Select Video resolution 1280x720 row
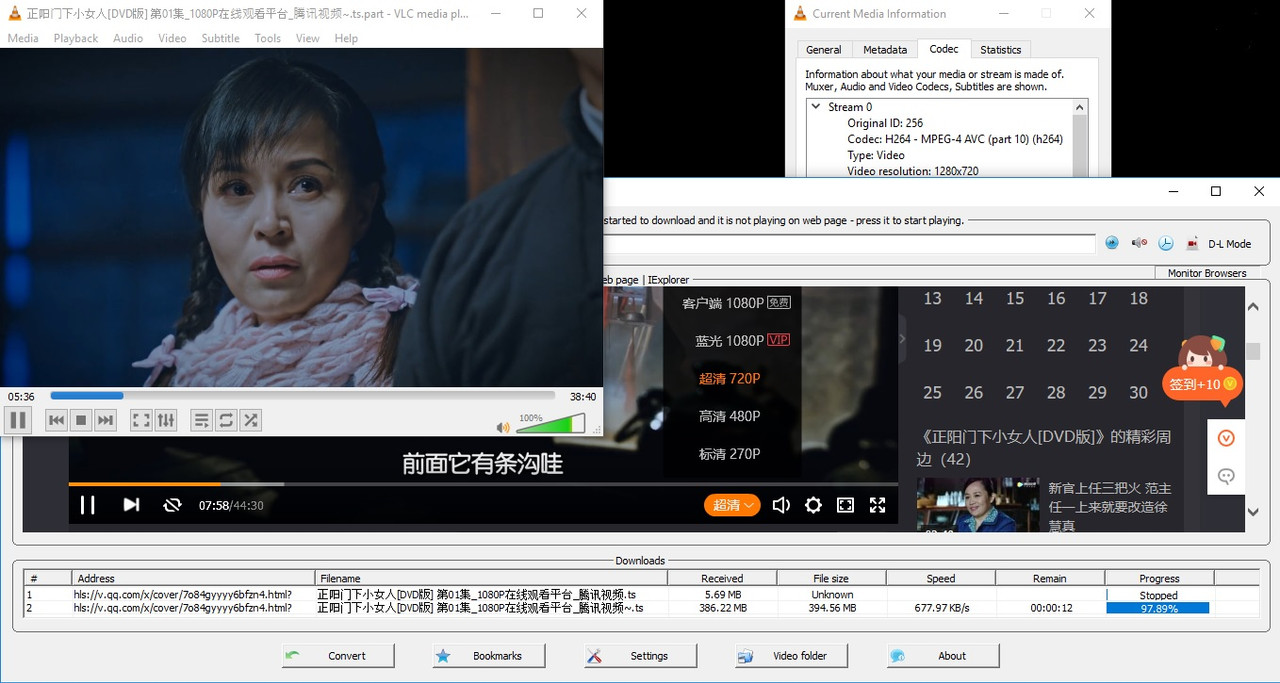1280x683 pixels. coord(913,171)
